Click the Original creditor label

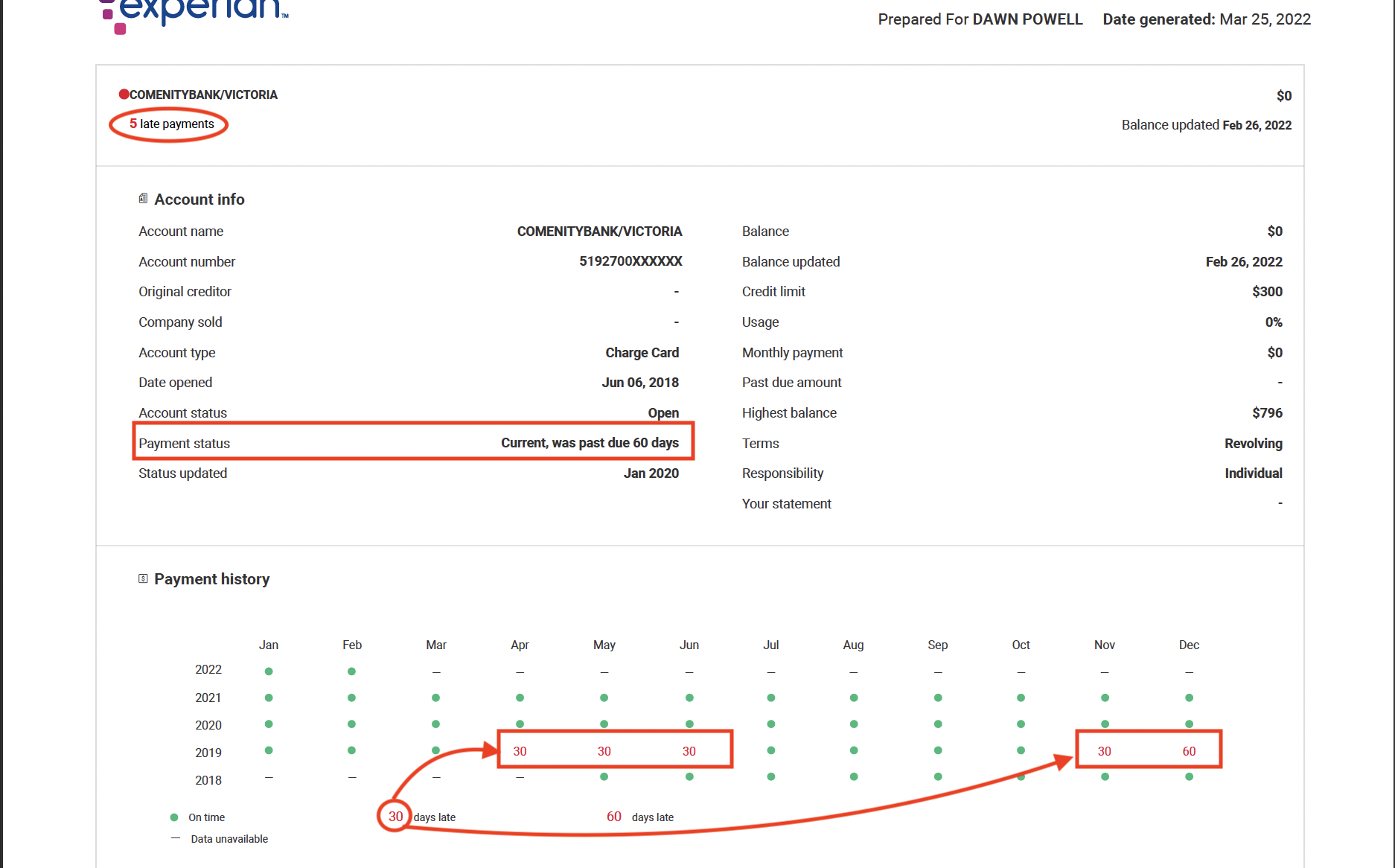pos(185,292)
